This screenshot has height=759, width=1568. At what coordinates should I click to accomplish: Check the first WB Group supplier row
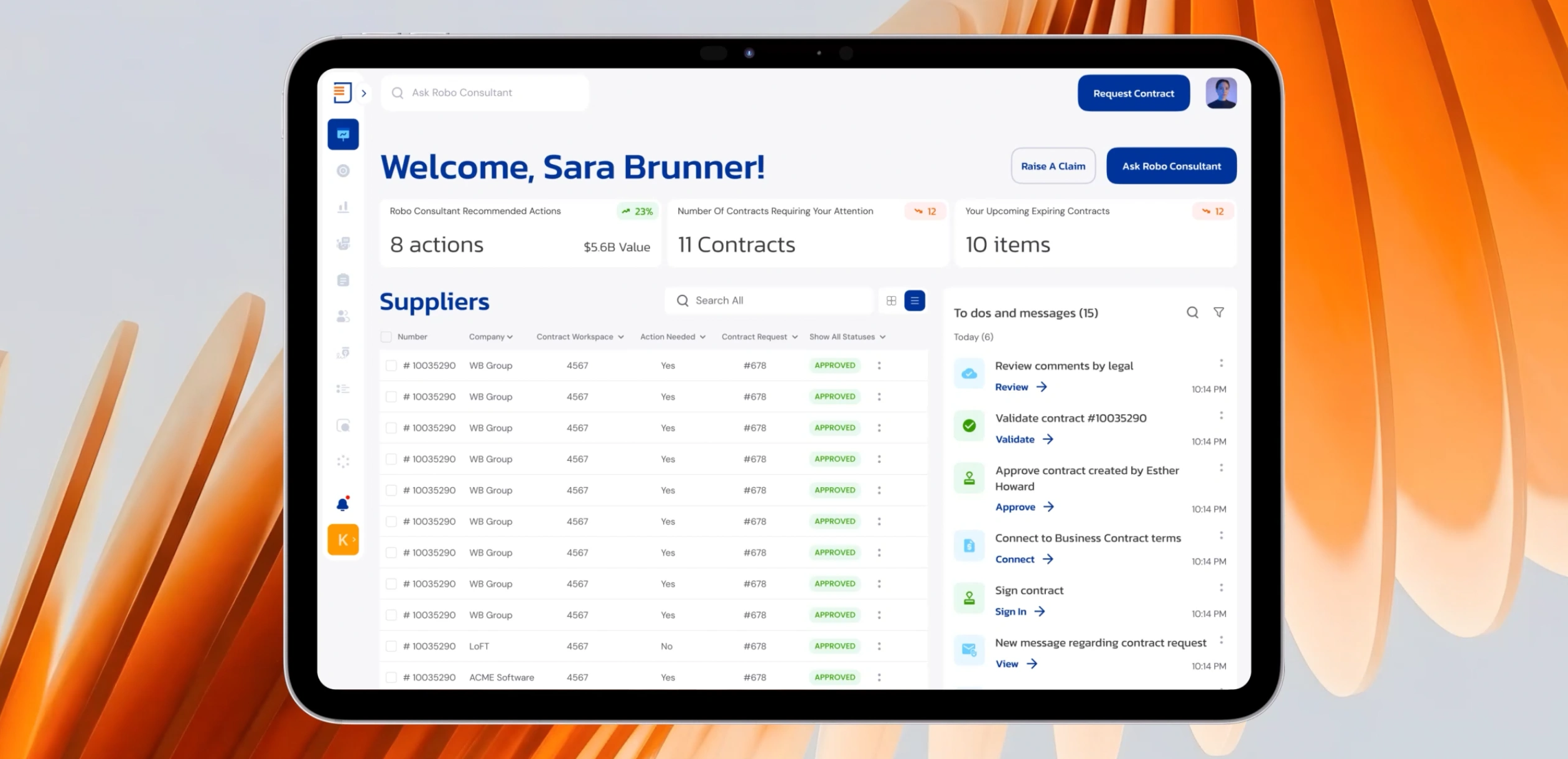391,365
